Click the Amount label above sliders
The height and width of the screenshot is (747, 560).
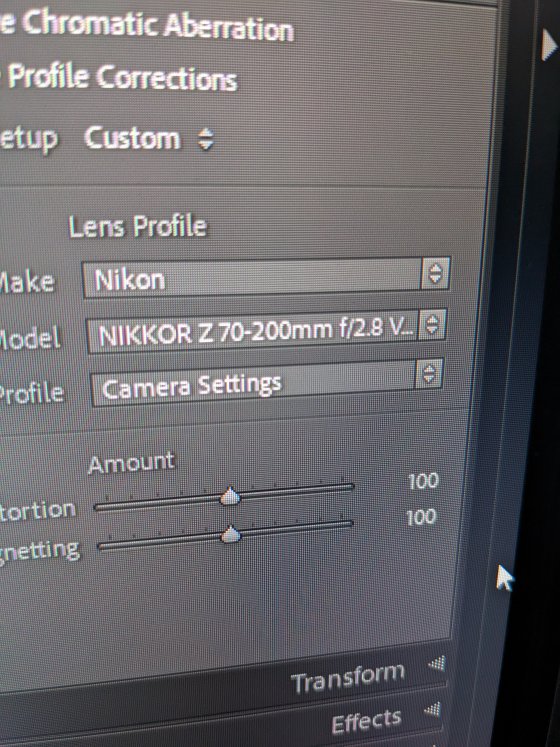coord(132,463)
